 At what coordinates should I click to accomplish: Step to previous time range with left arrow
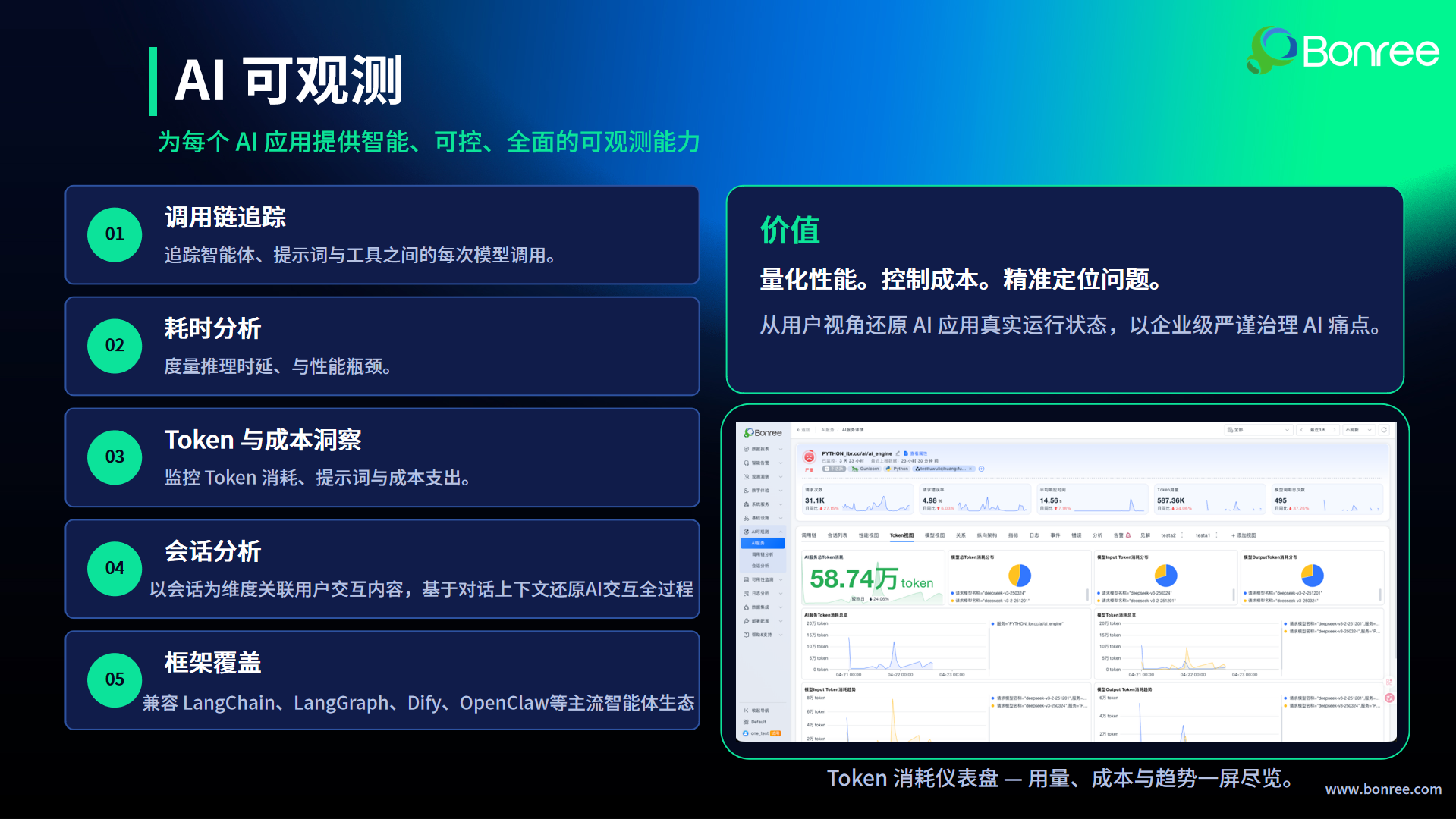[x=1301, y=430]
